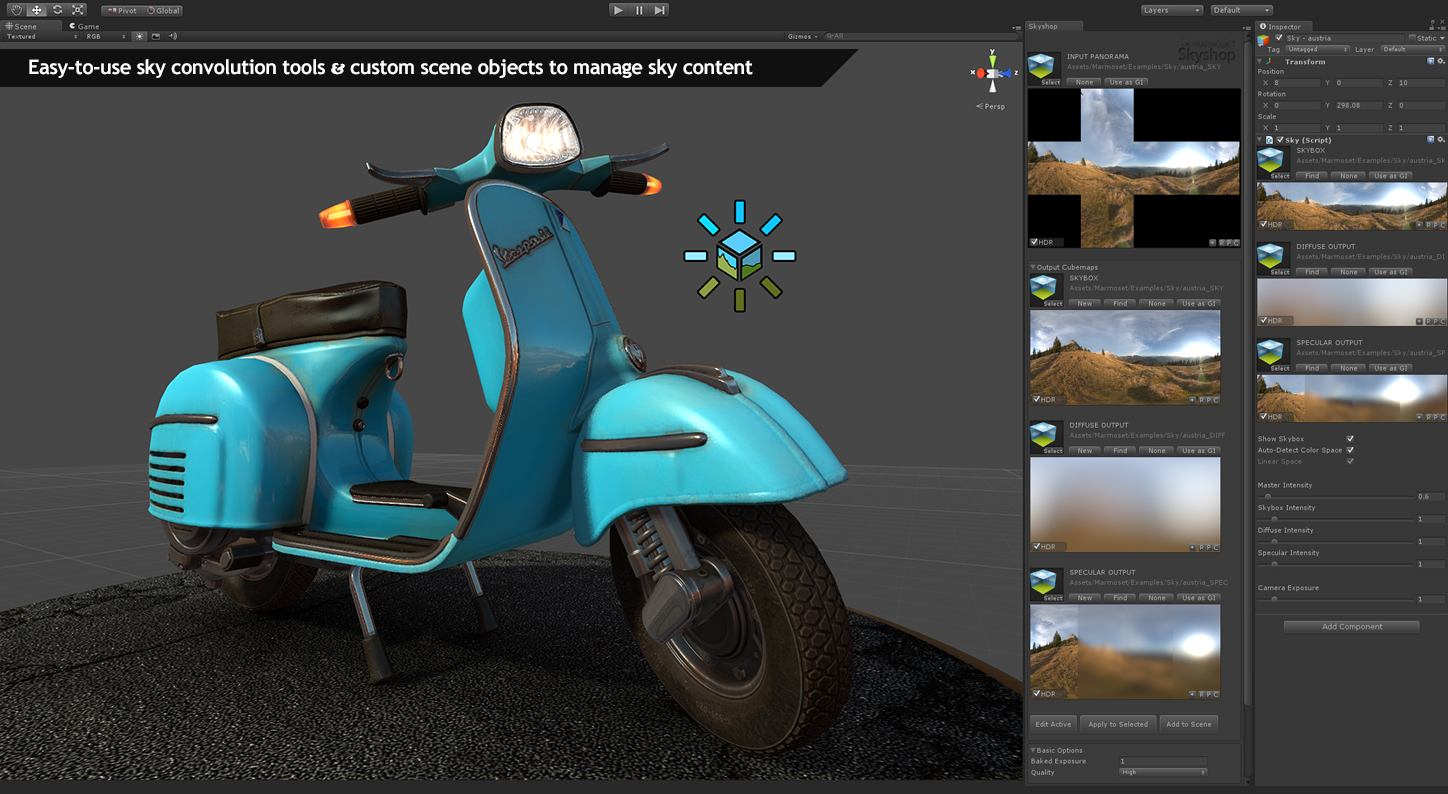The height and width of the screenshot is (794, 1448).
Task: Click the Inspector SKYBOX cube Select icon
Action: point(1273,163)
